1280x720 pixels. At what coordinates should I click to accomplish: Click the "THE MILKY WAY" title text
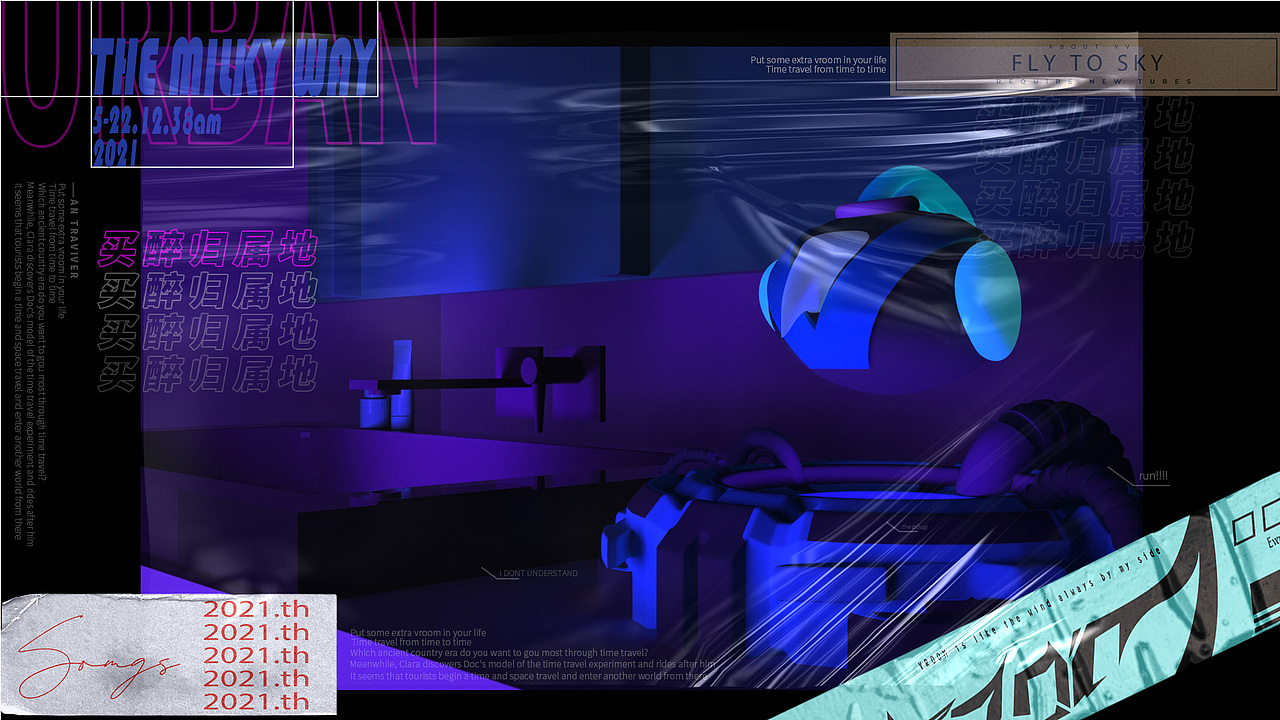[233, 66]
